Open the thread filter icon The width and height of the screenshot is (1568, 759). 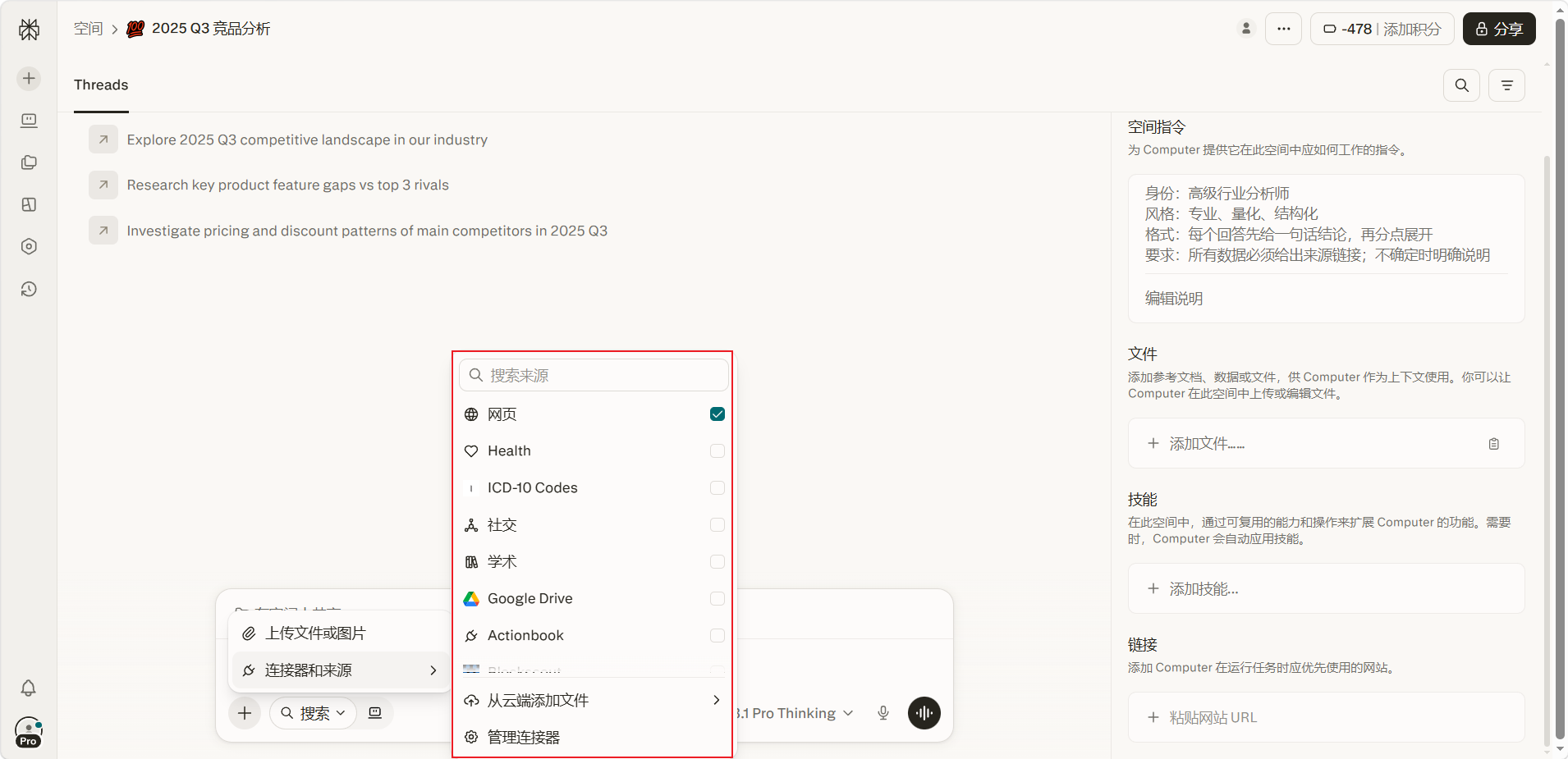[1507, 85]
